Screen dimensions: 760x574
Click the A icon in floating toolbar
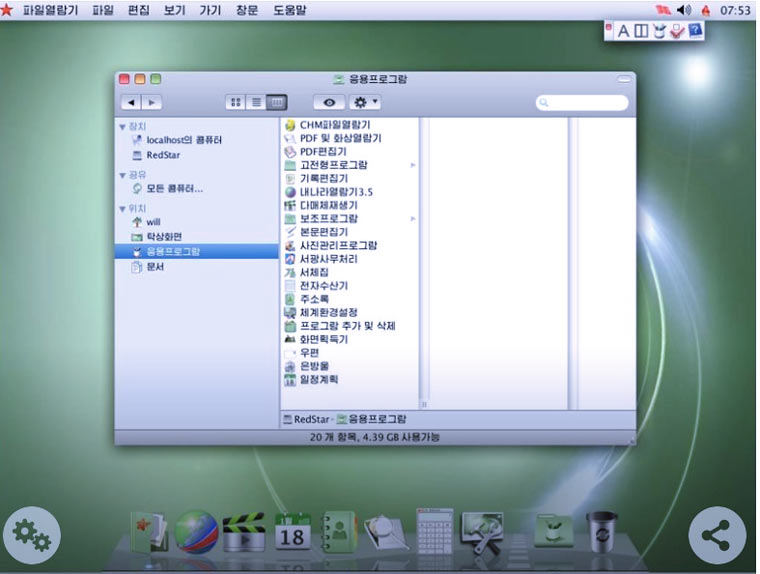(x=623, y=32)
